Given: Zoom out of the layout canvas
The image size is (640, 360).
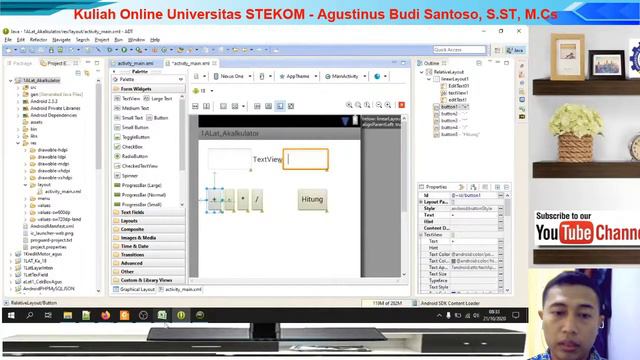Looking at the screenshot, I should (x=379, y=105).
